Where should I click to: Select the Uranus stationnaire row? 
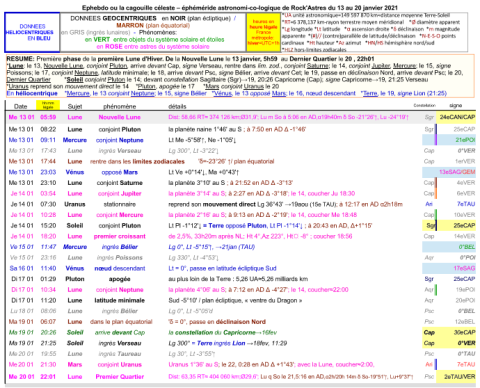(x=240, y=204)
